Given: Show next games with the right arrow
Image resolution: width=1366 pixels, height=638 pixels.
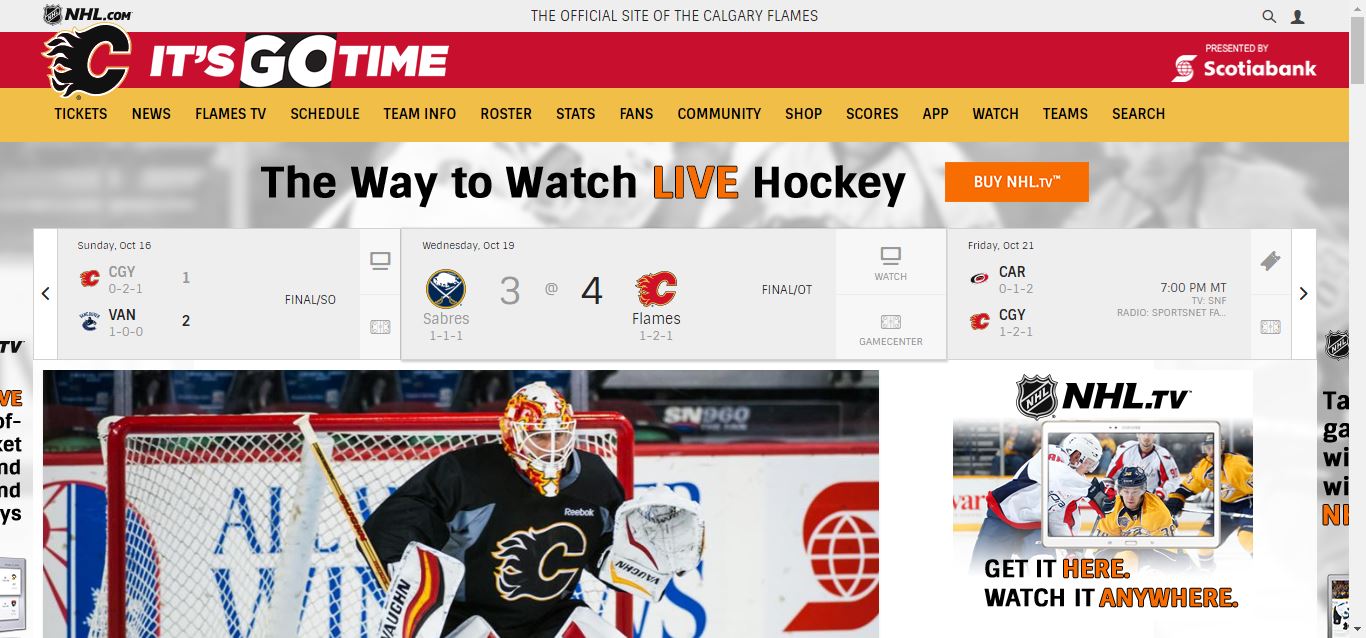Looking at the screenshot, I should pyautogui.click(x=1303, y=294).
